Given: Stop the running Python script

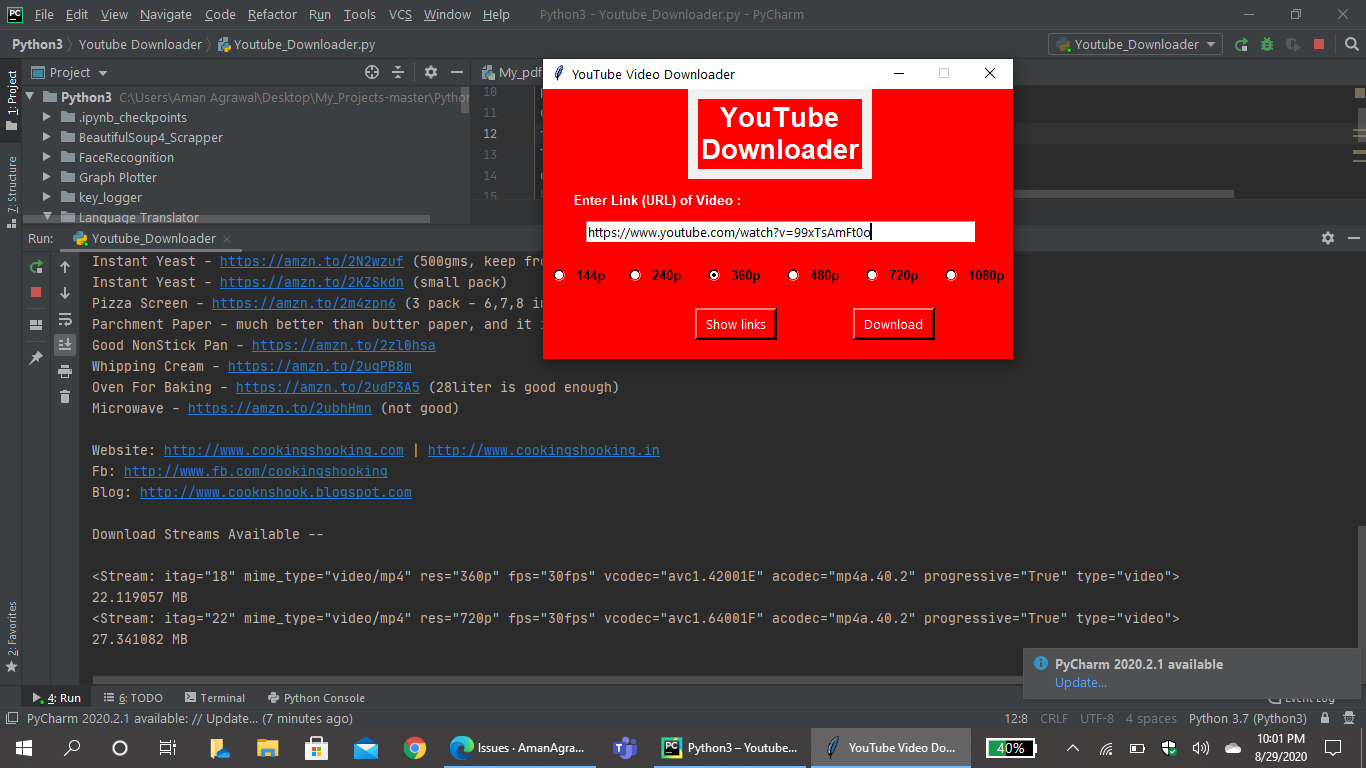Looking at the screenshot, I should (36, 292).
